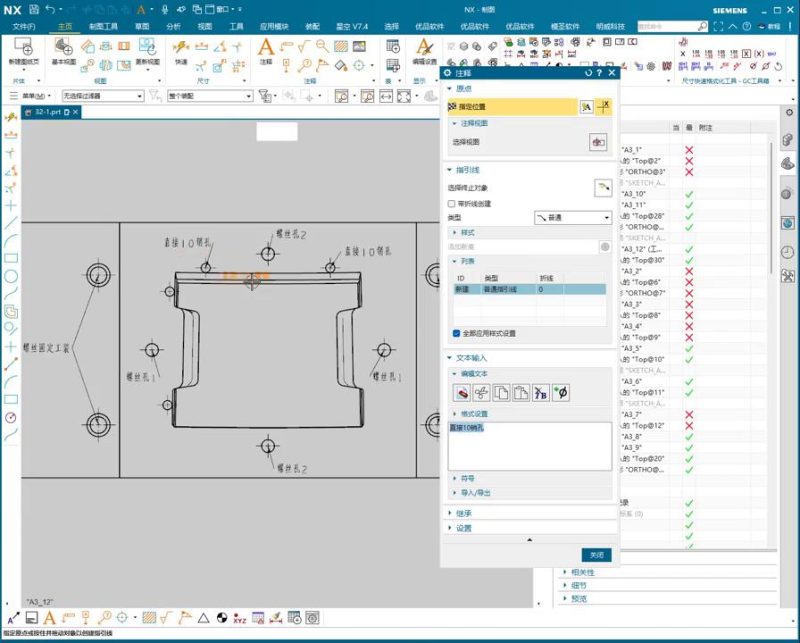This screenshot has height=643, width=800.
Task: Click the cut text scissors icon
Action: (481, 393)
